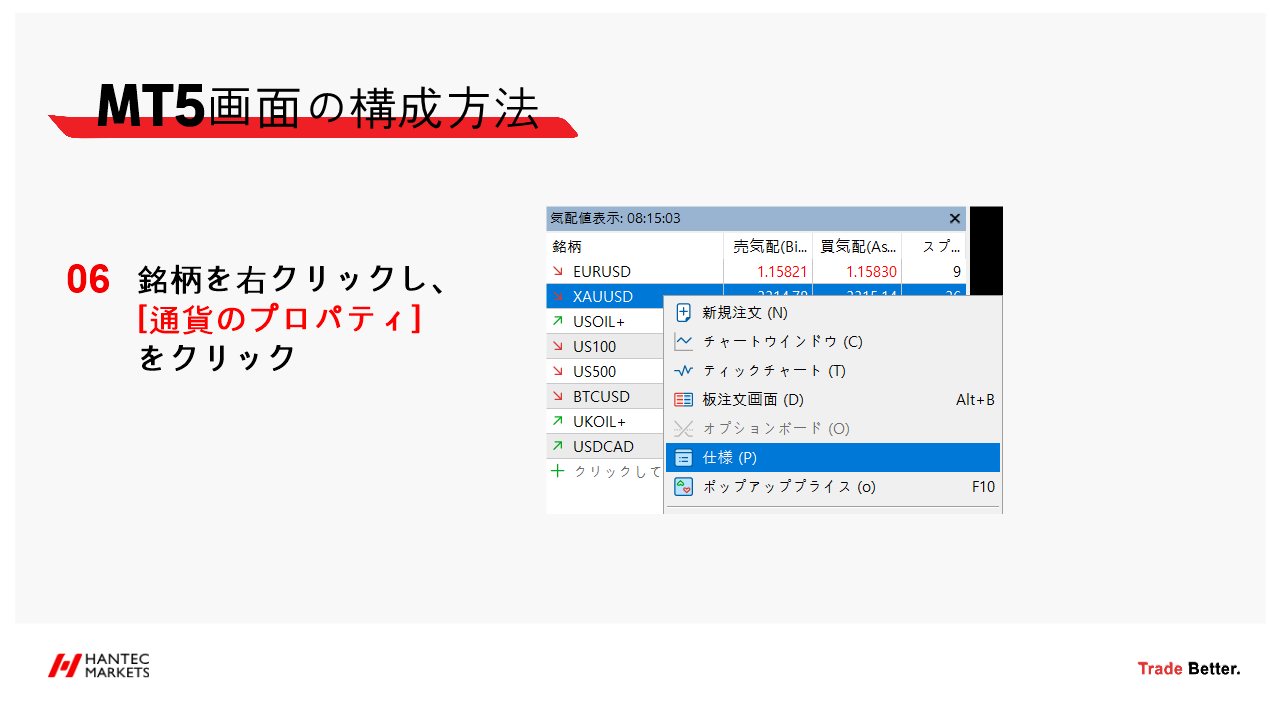
Task: Click the EURUSD ask price 1.15830
Action: pyautogui.click(x=871, y=272)
